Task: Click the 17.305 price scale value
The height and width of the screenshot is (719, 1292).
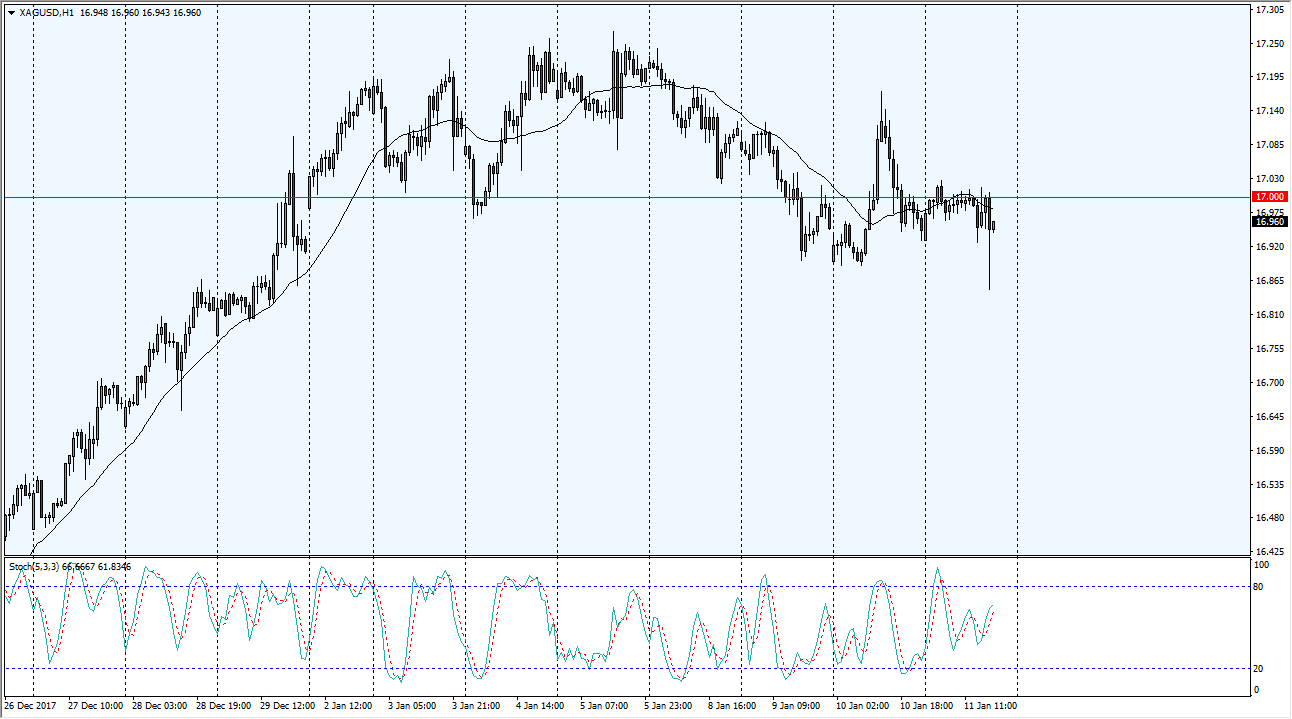Action: 1269,9
